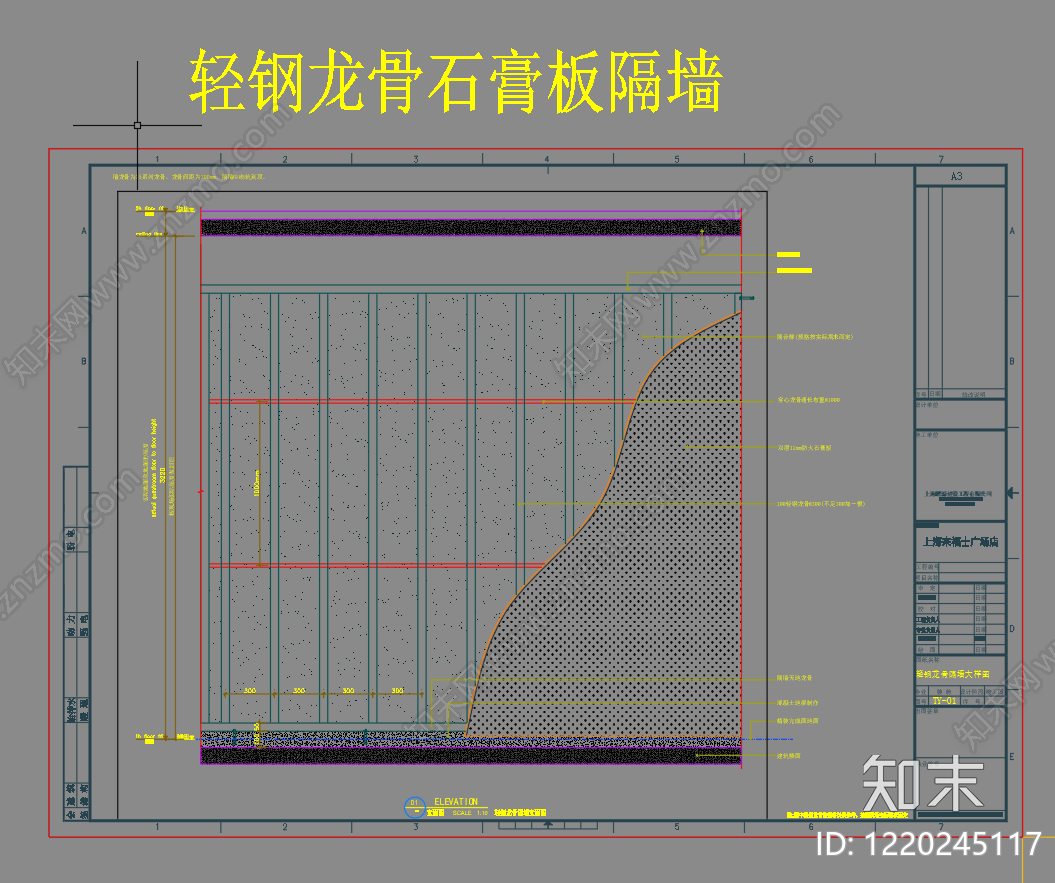Select the 隔音棉 insulation annotation text
The image size is (1055, 883).
tap(815, 337)
